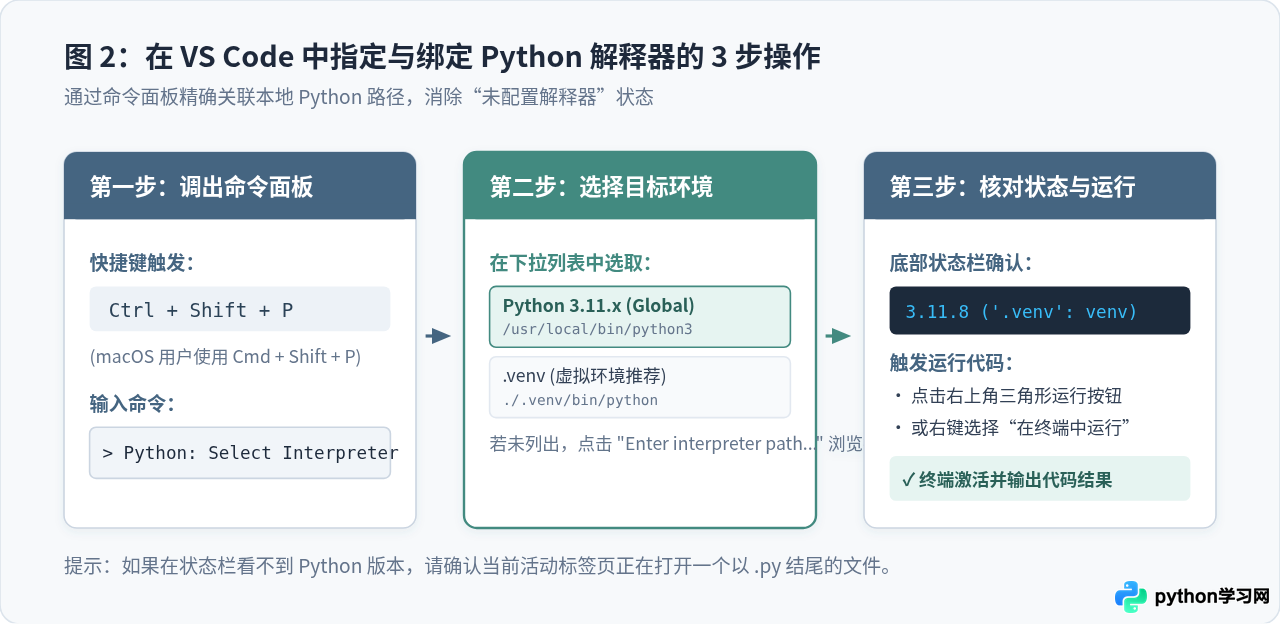This screenshot has width=1280, height=624.
Task: Click the subtitle about 未配置解释器 状态
Action: coord(358,97)
